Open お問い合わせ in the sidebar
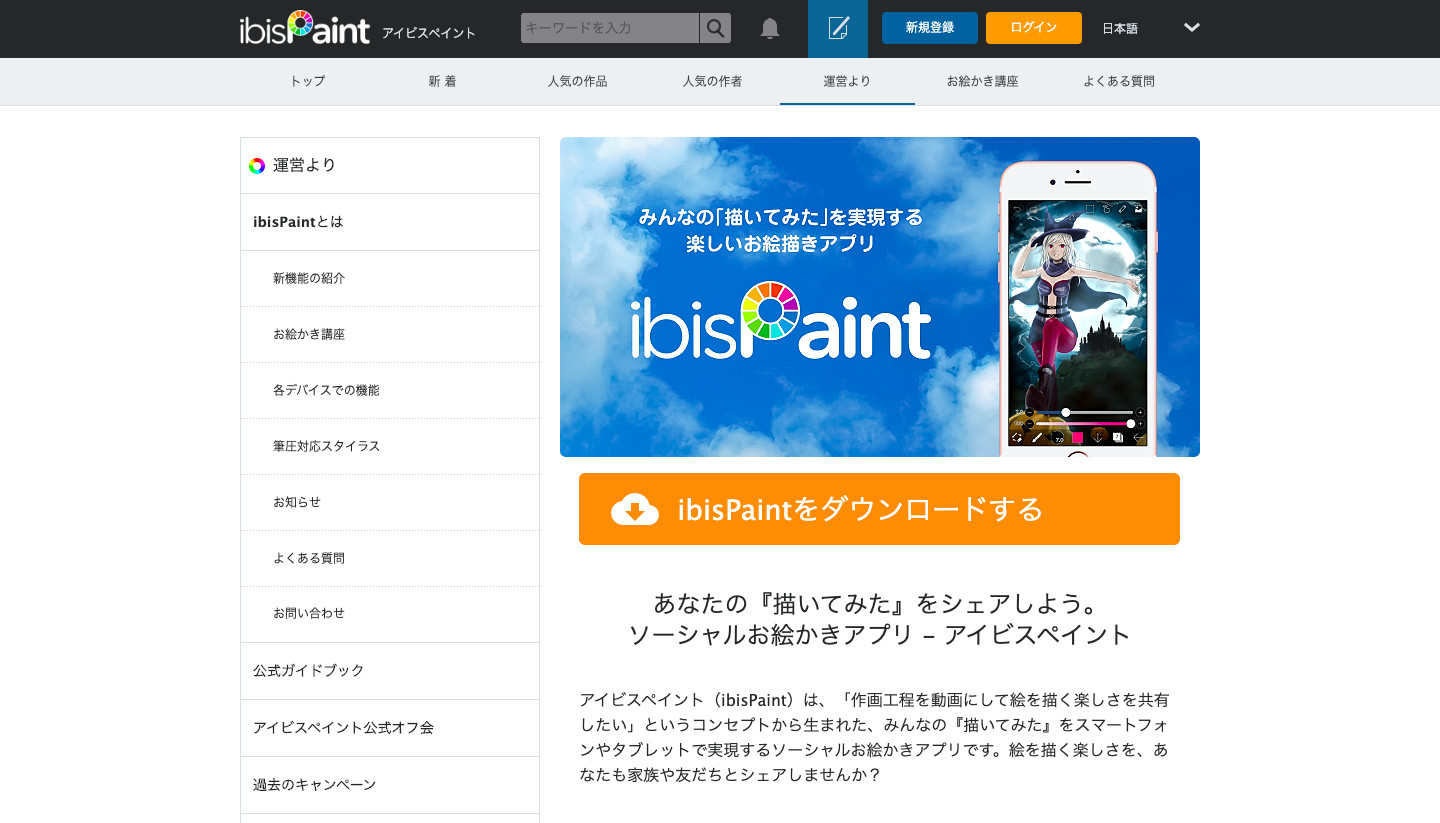 click(309, 613)
